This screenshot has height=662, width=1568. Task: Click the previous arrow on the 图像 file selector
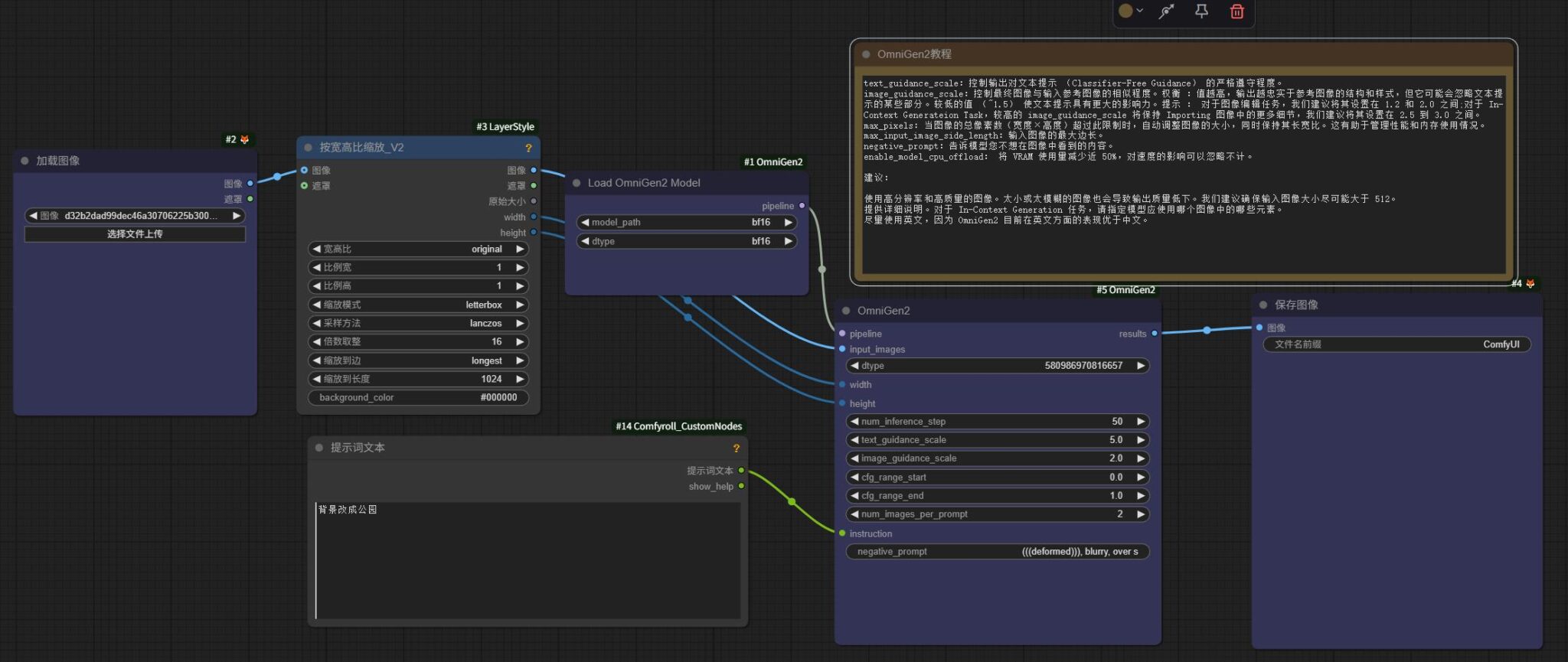click(x=33, y=216)
